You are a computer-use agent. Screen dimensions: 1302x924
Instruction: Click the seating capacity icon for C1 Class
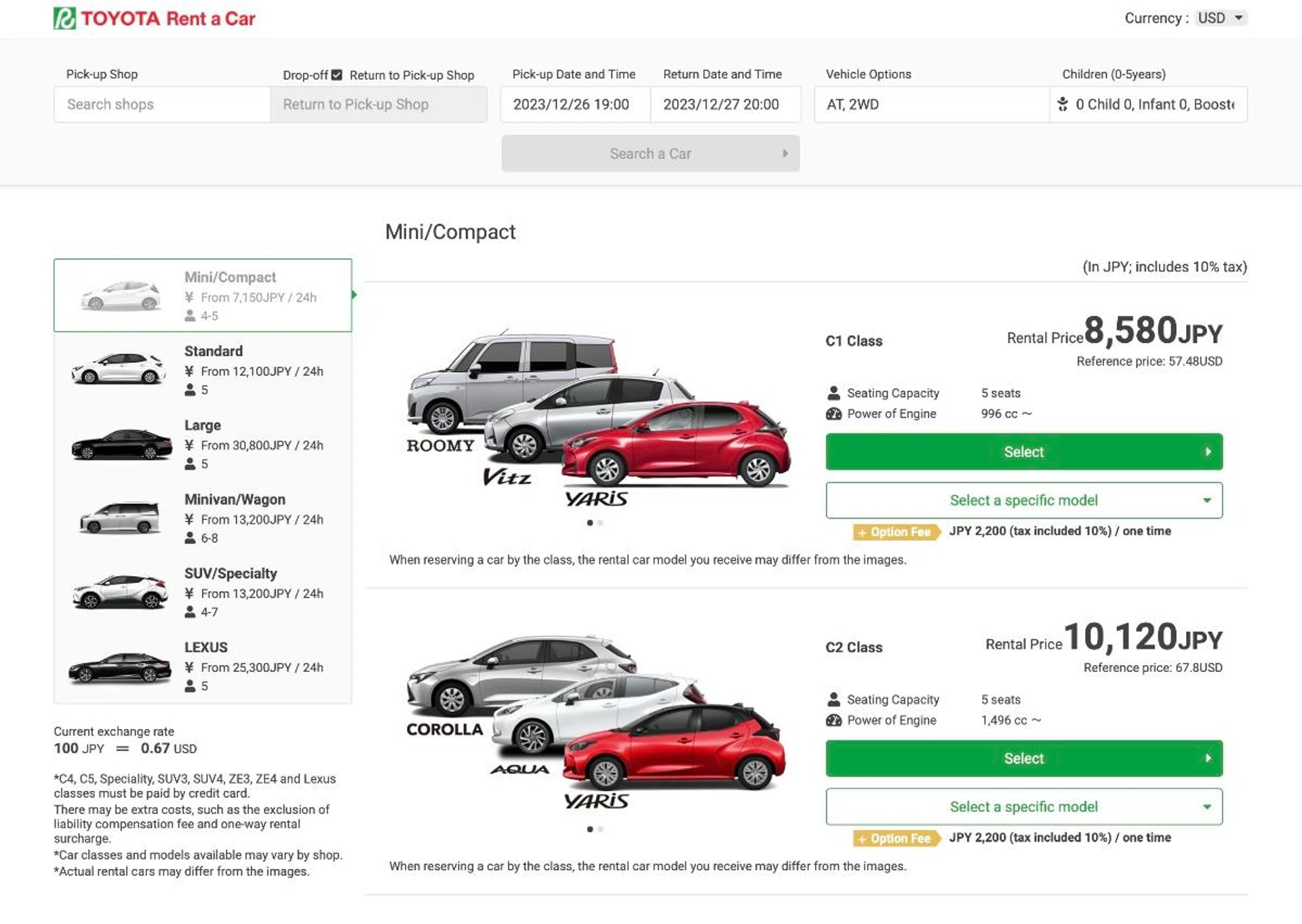coord(833,392)
